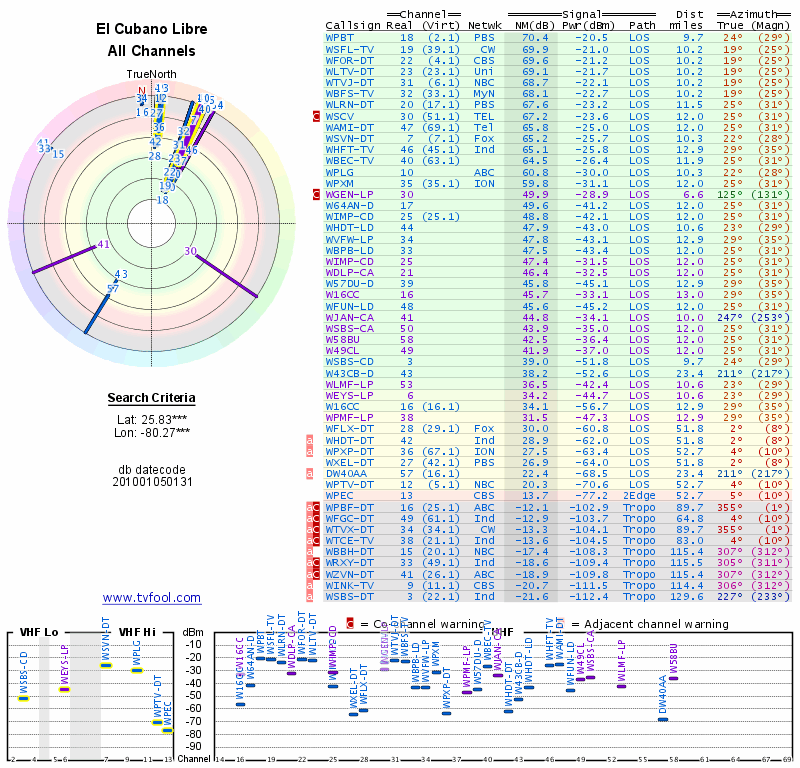This screenshot has width=800, height=768.
Task: Click the WSBS-CD bar in VHF Lo chart
Action: (23, 698)
